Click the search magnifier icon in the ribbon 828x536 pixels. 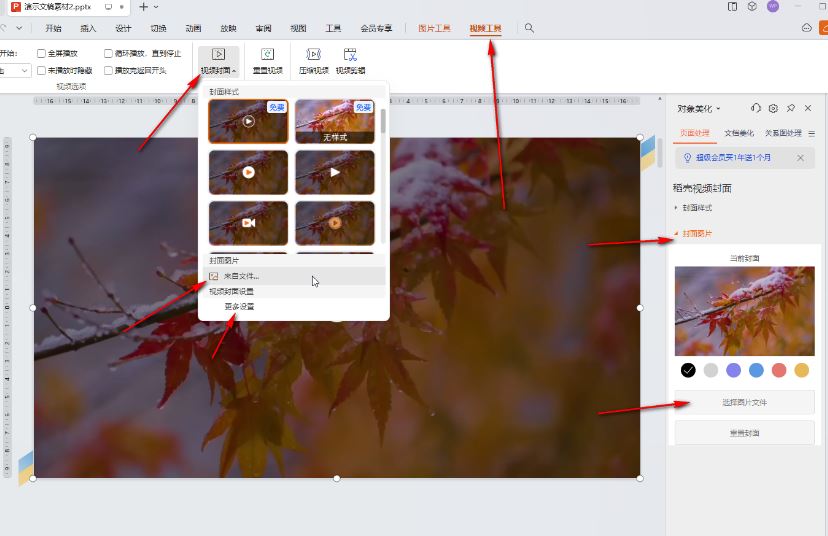[x=529, y=28]
